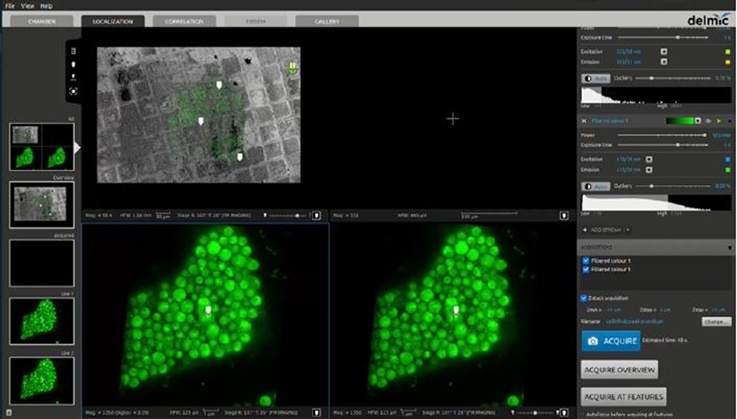Image resolution: width=737 pixels, height=419 pixels.
Task: Disable the Z-stack acquisition checkbox
Action: pyautogui.click(x=583, y=298)
